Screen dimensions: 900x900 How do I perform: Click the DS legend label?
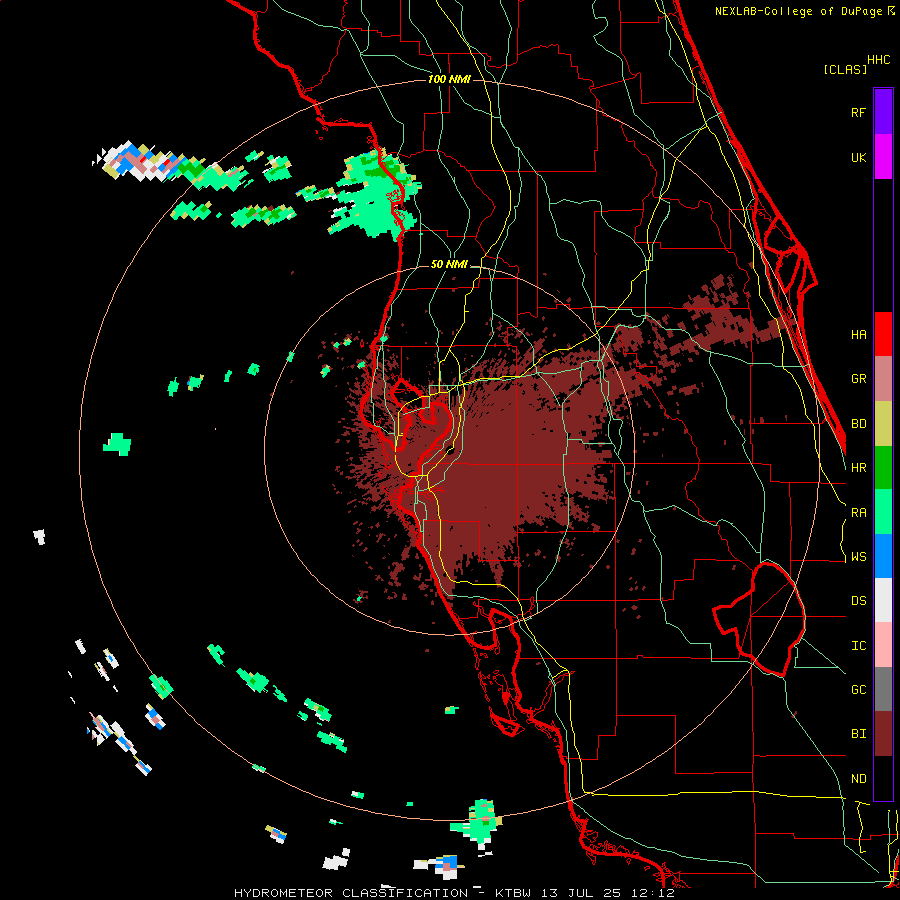tap(858, 601)
